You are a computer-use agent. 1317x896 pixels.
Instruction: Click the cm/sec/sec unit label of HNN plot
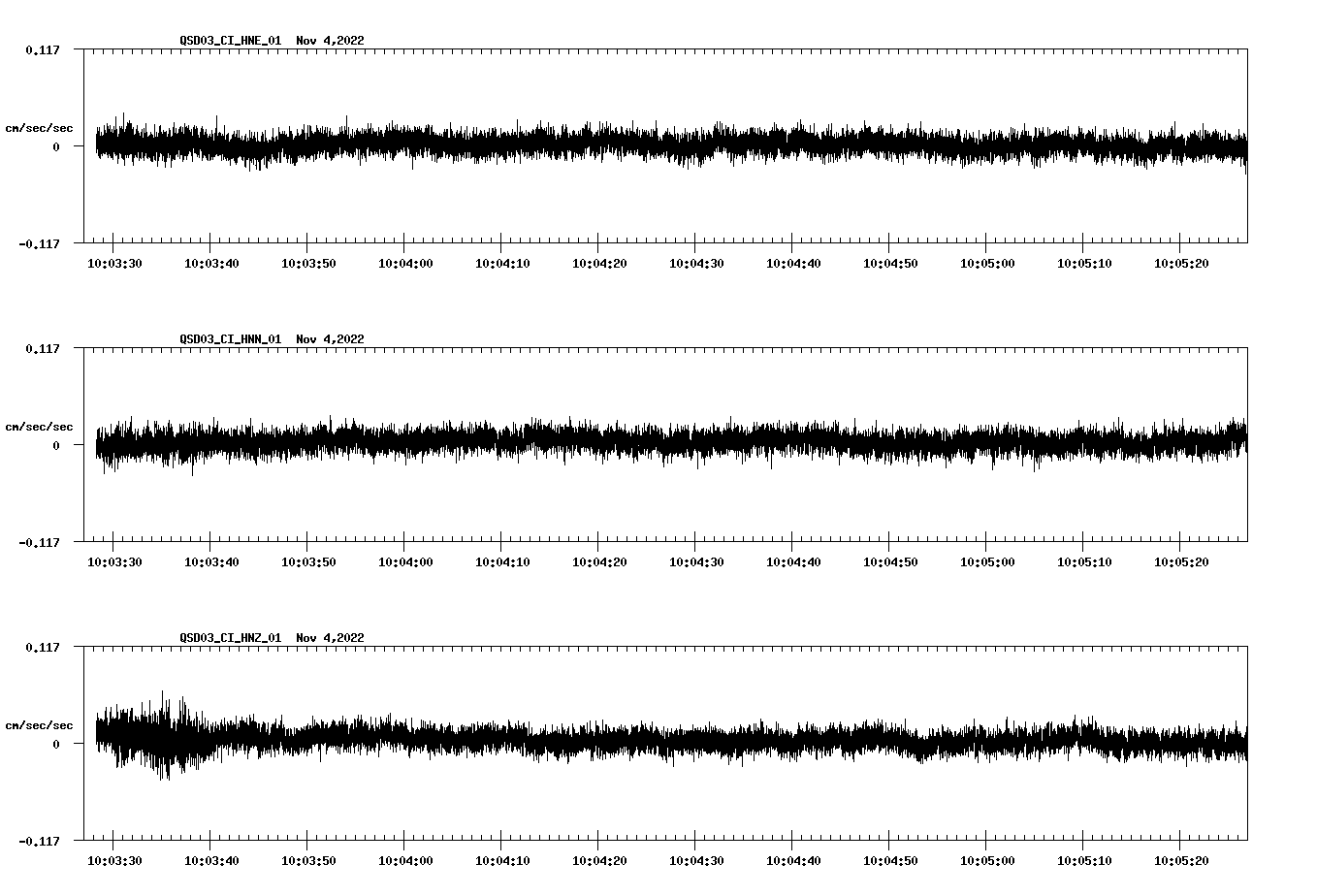tap(39, 427)
